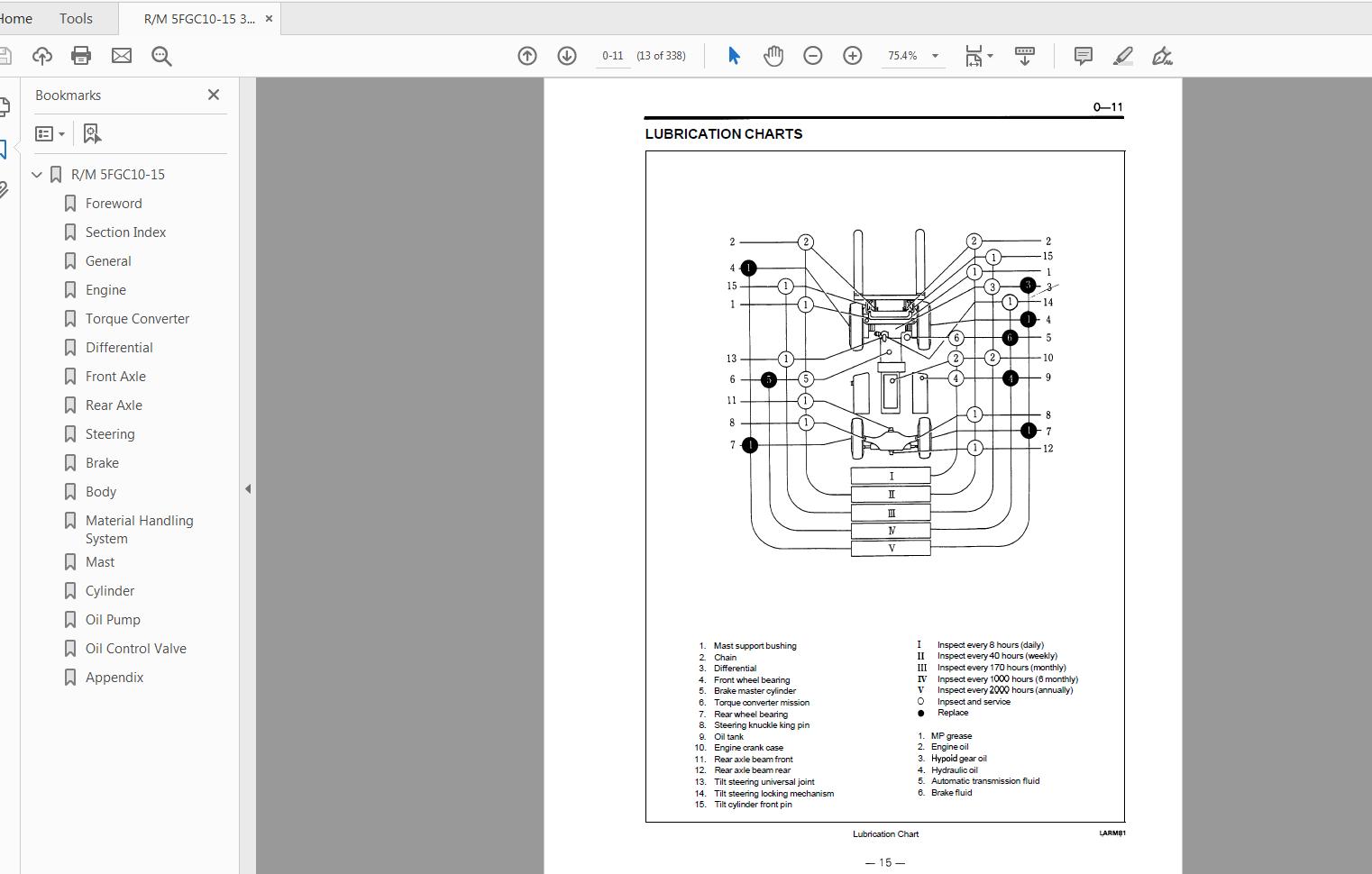
Task: Zoom in on the document
Action: [851, 55]
